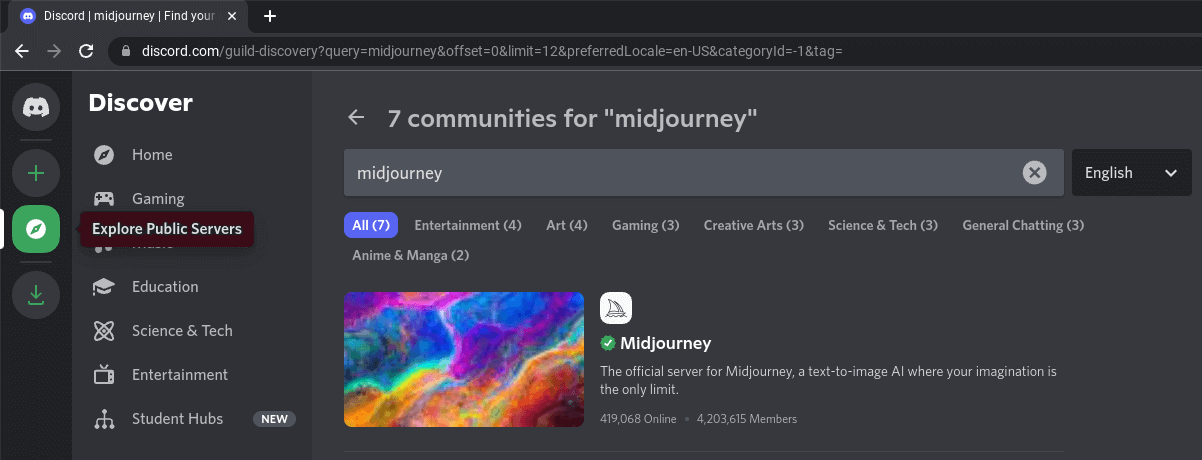The width and height of the screenshot is (1202, 460).
Task: Click the Download Apps icon
Action: 36,295
